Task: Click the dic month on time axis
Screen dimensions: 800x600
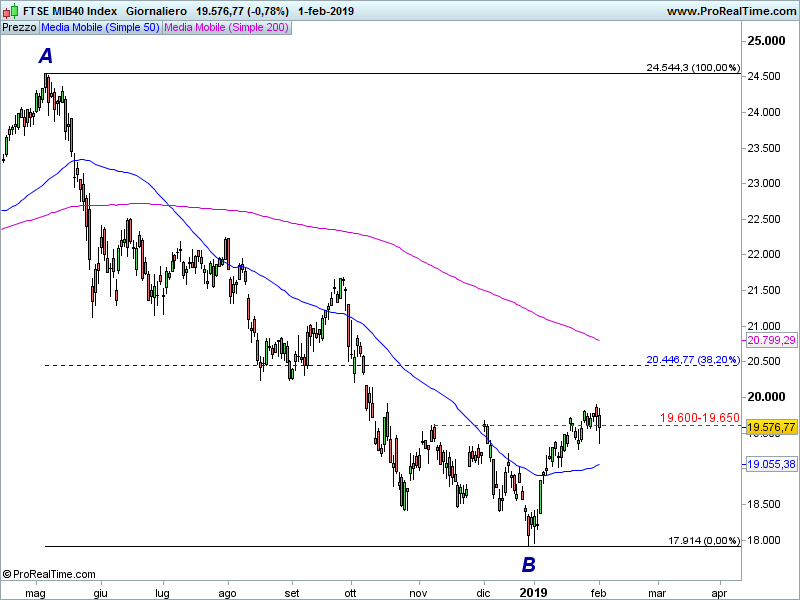Action: tap(483, 593)
